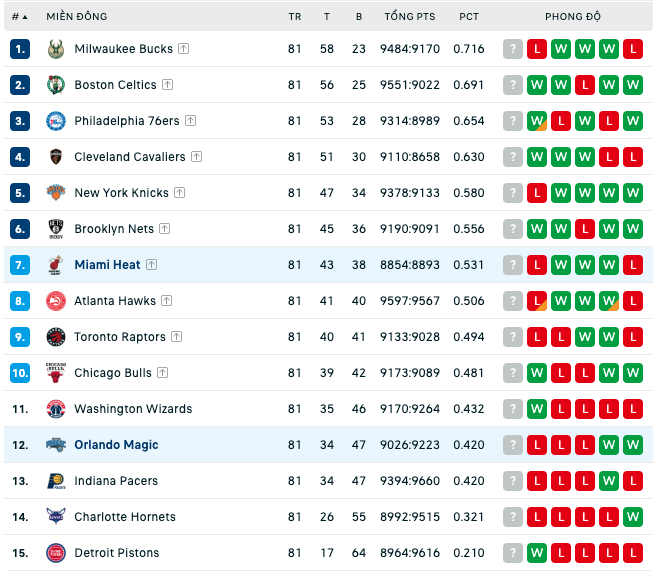Screen dimensions: 657x574
Task: Click upcoming match '?' box for Milwaukee Bucks
Action: coord(513,49)
